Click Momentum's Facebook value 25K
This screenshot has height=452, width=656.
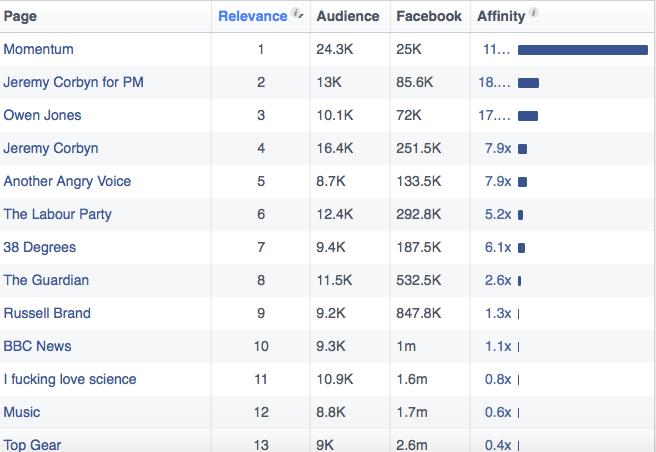pyautogui.click(x=409, y=49)
